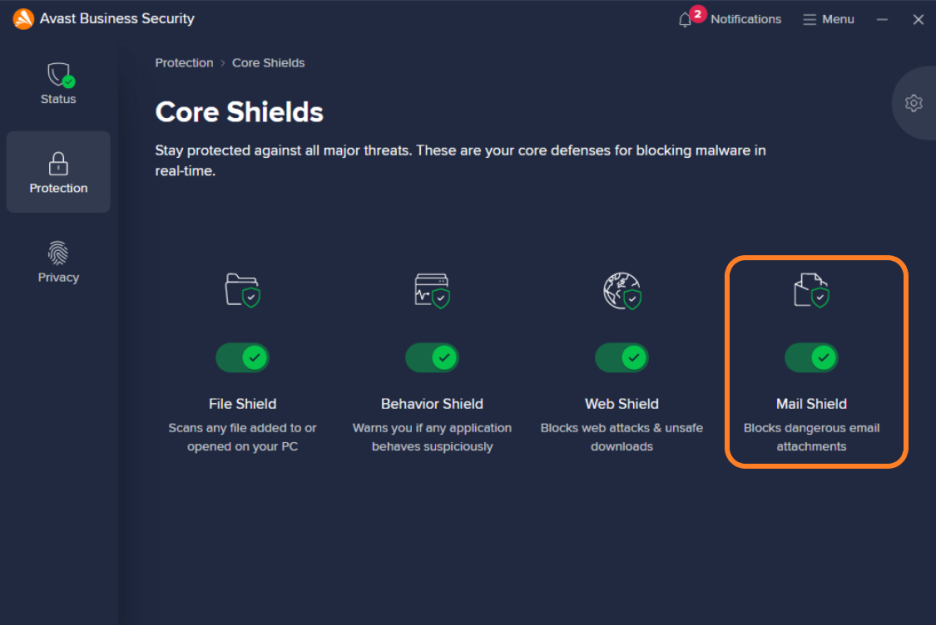Go back to Protection breadcrumb

[x=184, y=63]
